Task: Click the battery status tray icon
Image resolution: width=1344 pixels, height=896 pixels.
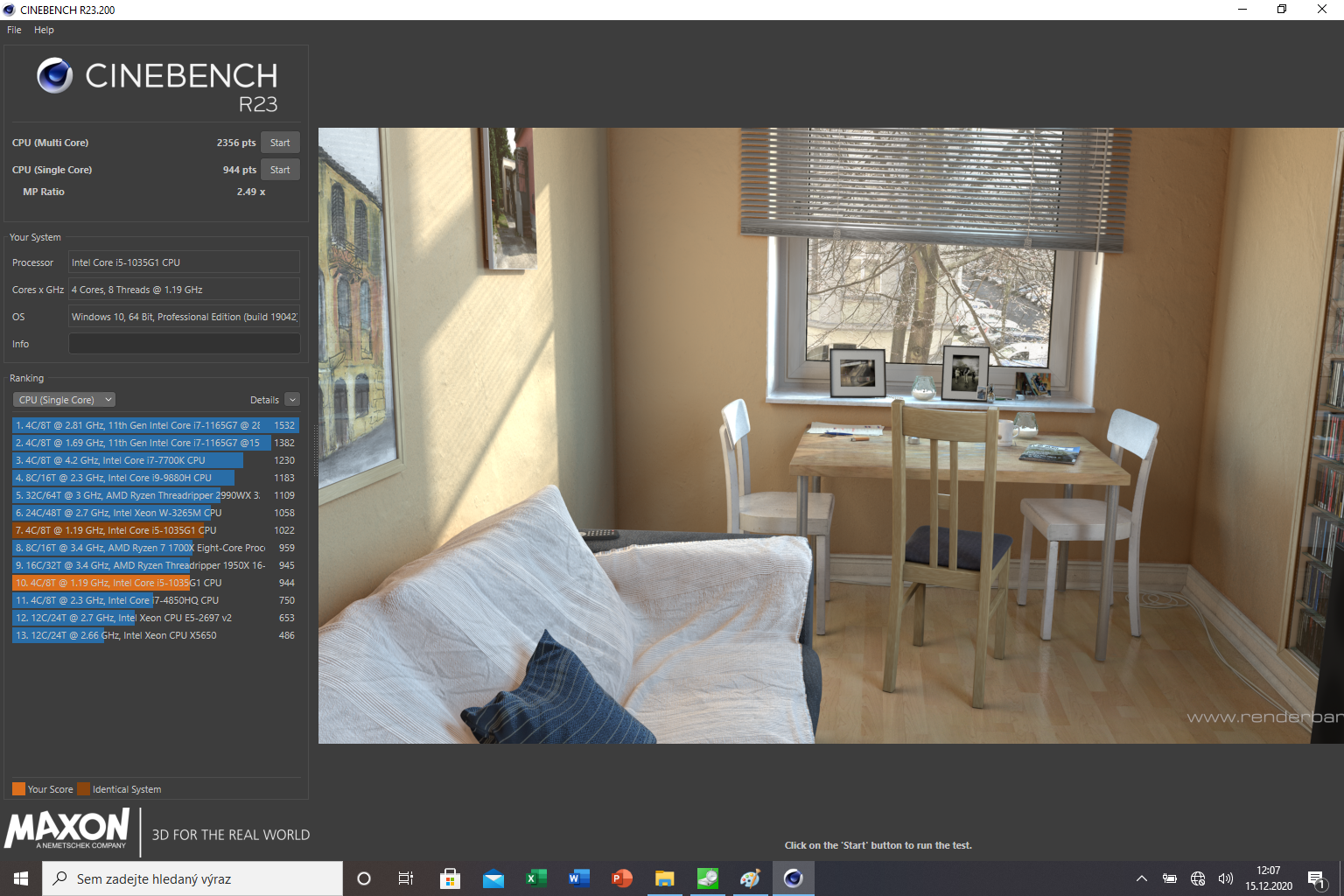Action: point(1169,878)
